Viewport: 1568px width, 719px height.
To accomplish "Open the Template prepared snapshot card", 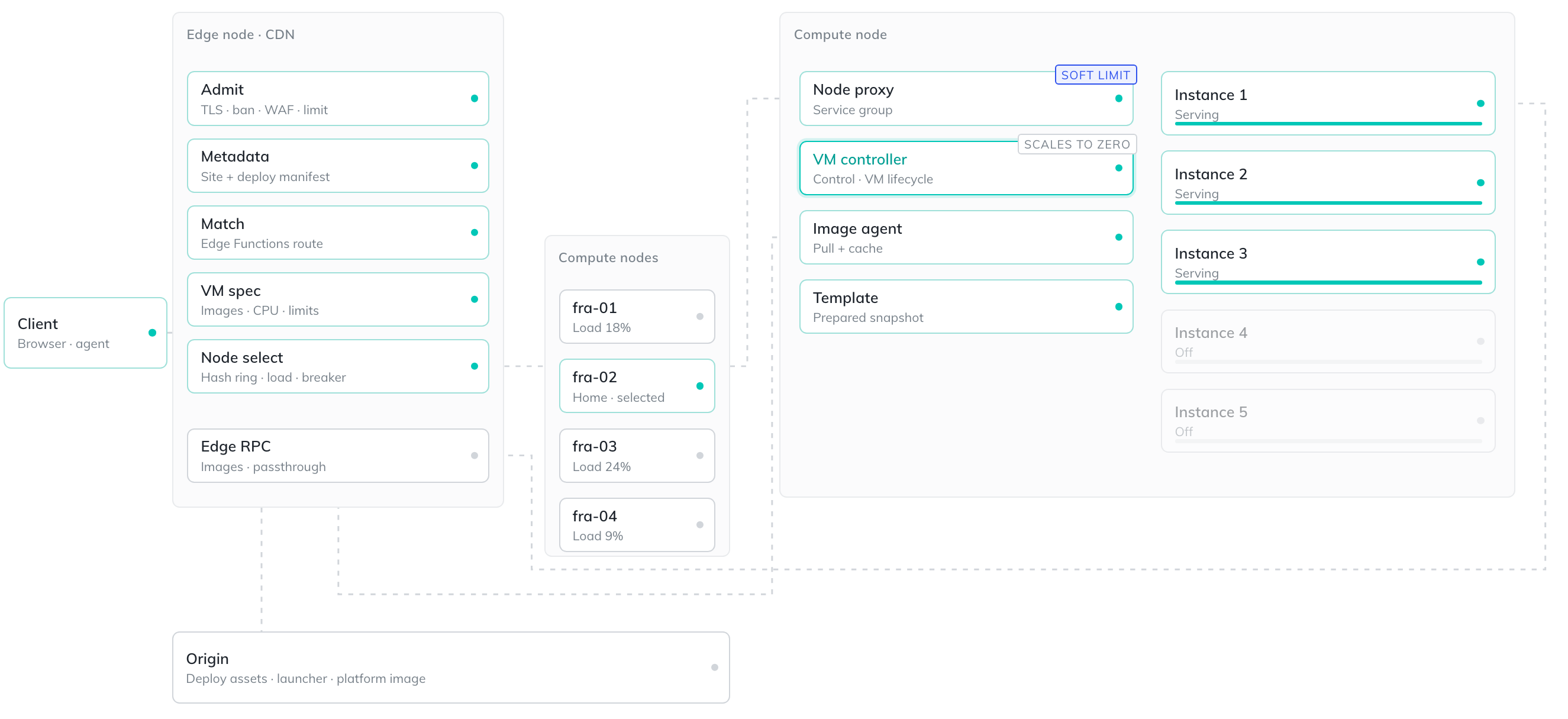I will [x=966, y=307].
